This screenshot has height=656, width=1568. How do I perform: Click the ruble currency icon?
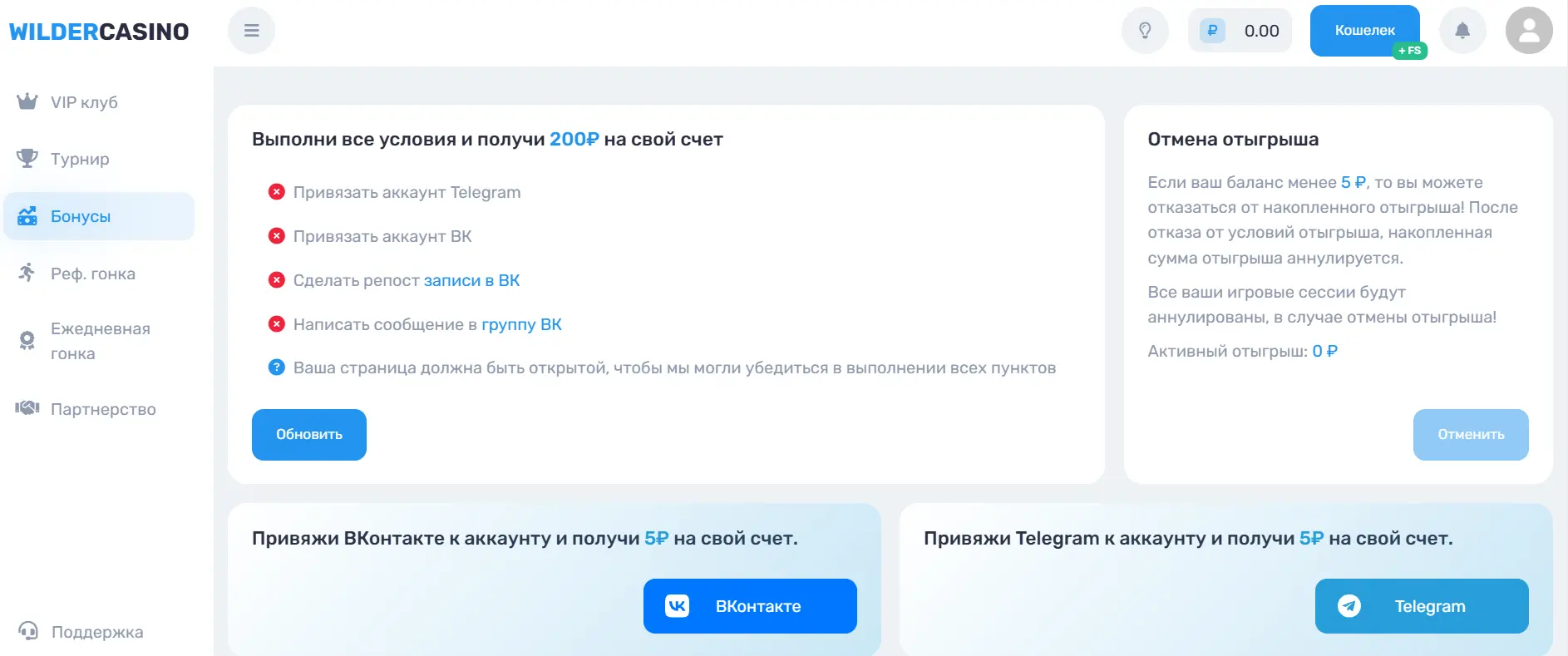[x=1212, y=31]
